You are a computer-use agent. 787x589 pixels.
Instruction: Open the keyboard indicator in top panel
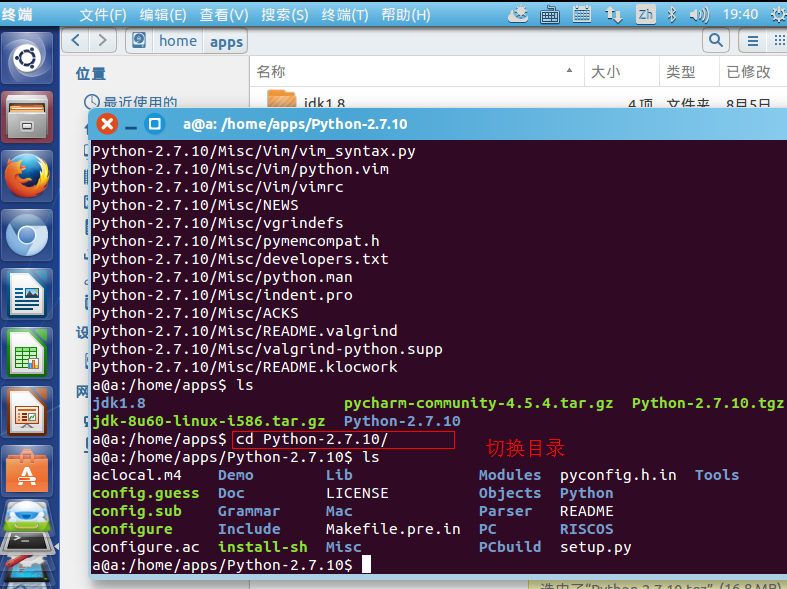550,15
